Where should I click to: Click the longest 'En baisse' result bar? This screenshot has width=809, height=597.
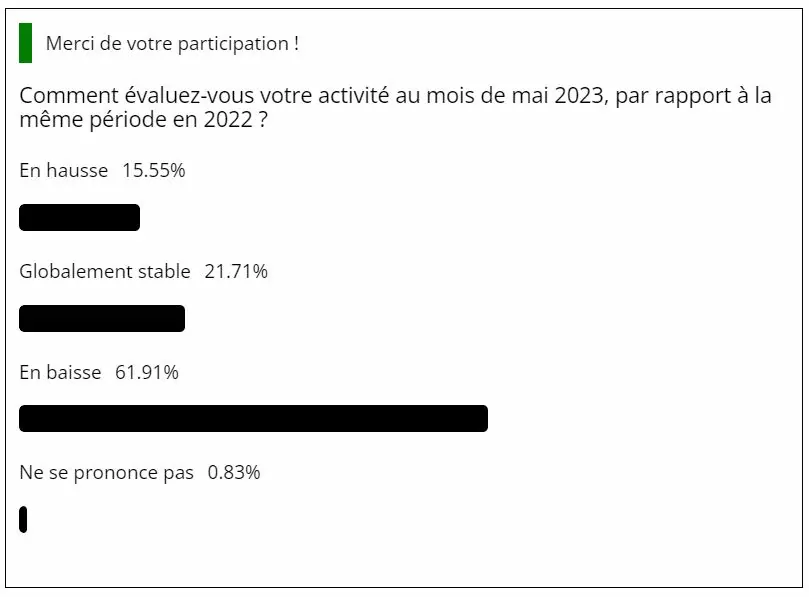(x=253, y=418)
